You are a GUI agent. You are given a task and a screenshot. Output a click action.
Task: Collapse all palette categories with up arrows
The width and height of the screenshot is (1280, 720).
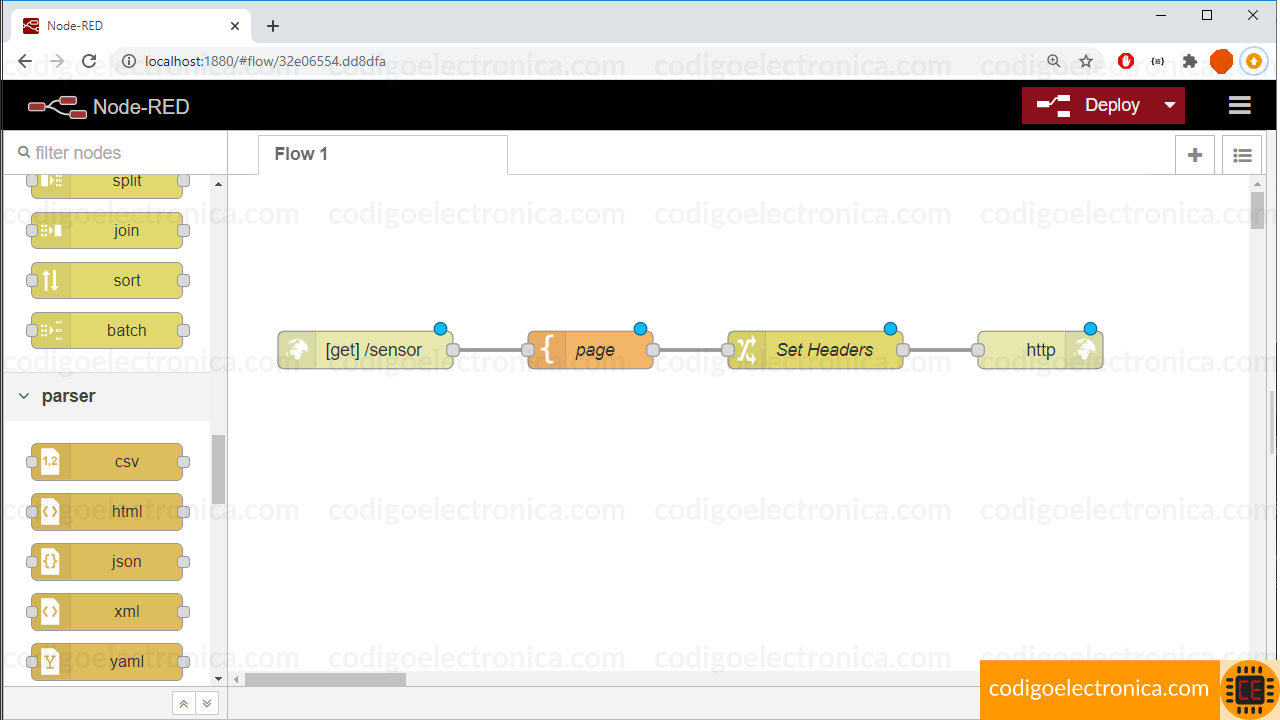click(x=184, y=704)
